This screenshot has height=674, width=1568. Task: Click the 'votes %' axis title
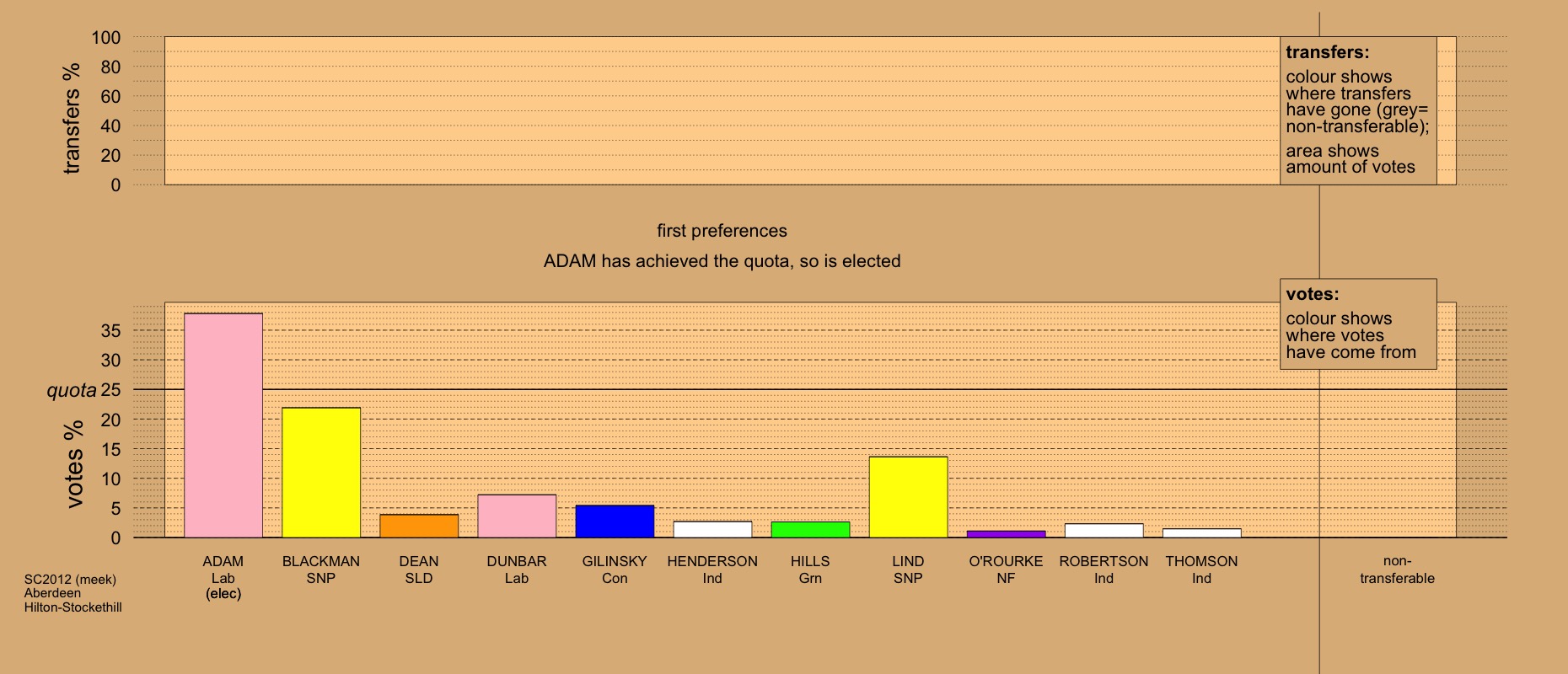pos(74,464)
